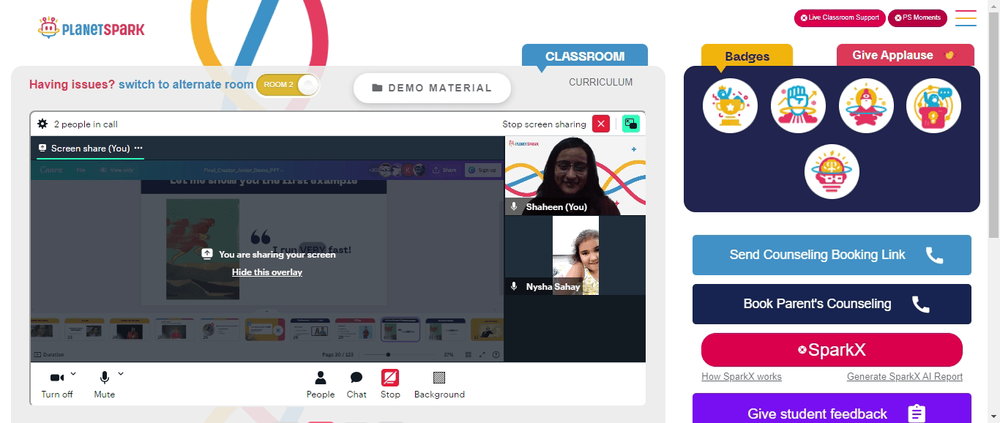Click the help question icon in shared Canva screen
Screen dimensions: 1000x423
click(x=496, y=355)
